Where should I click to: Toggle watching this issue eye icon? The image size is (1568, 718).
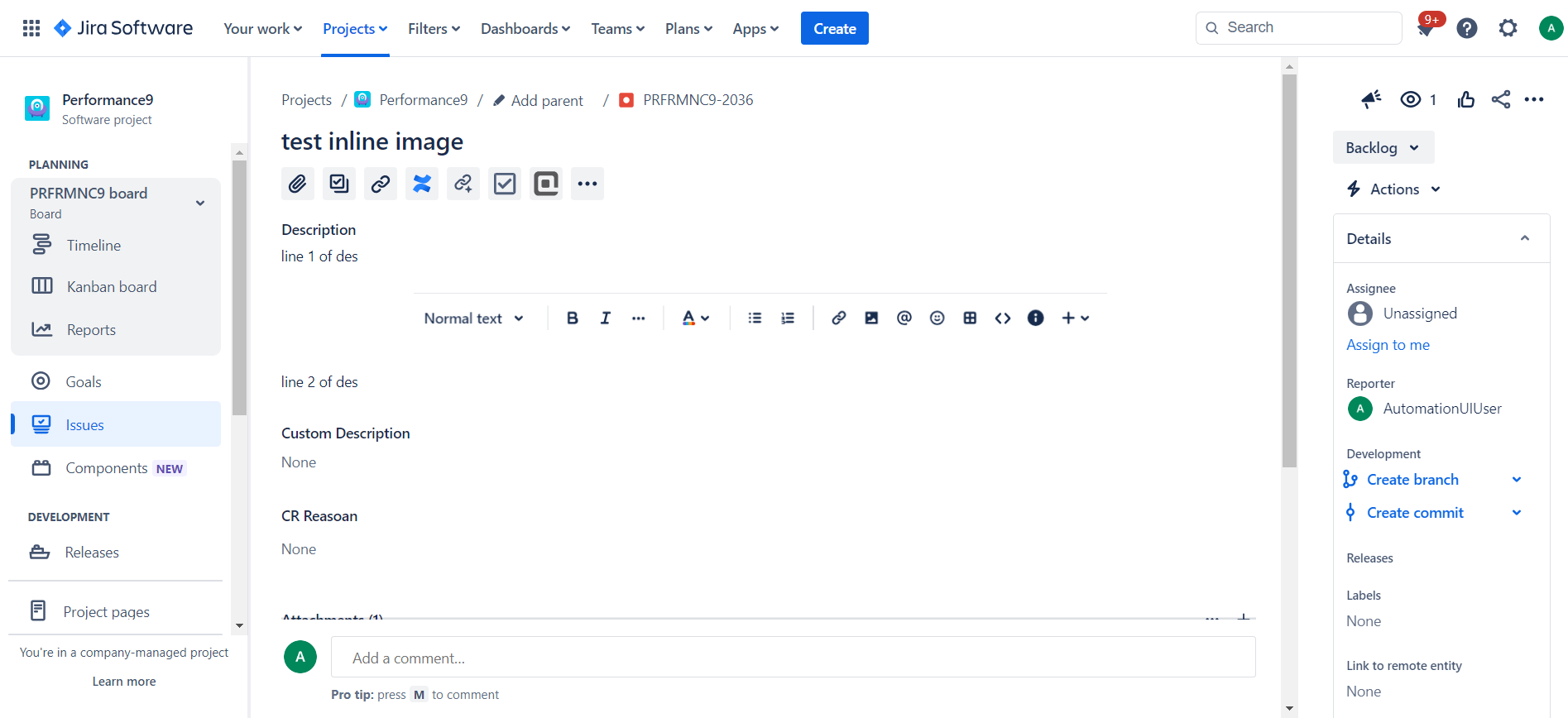click(1411, 100)
